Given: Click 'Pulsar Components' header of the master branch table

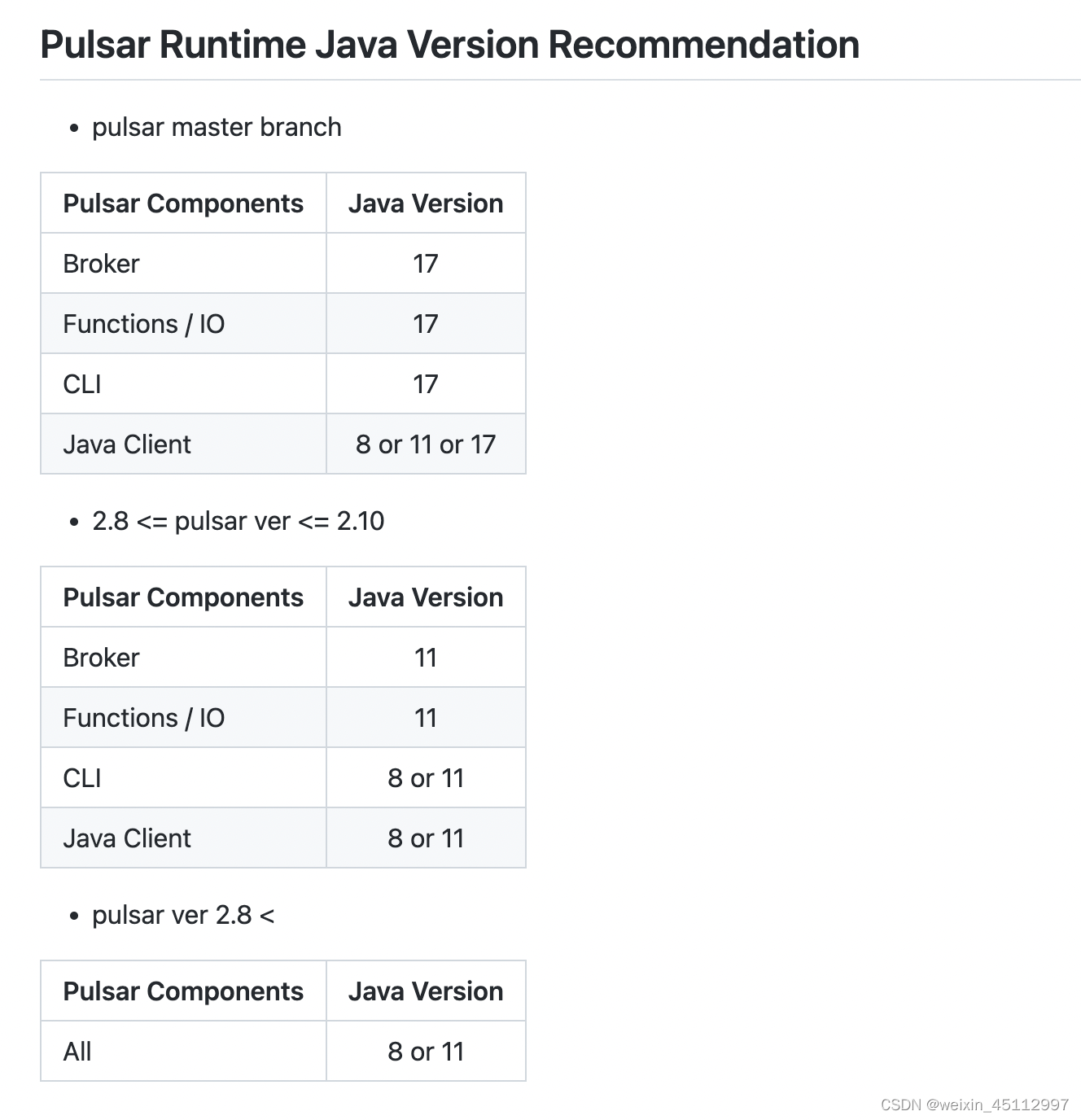Looking at the screenshot, I should [183, 203].
